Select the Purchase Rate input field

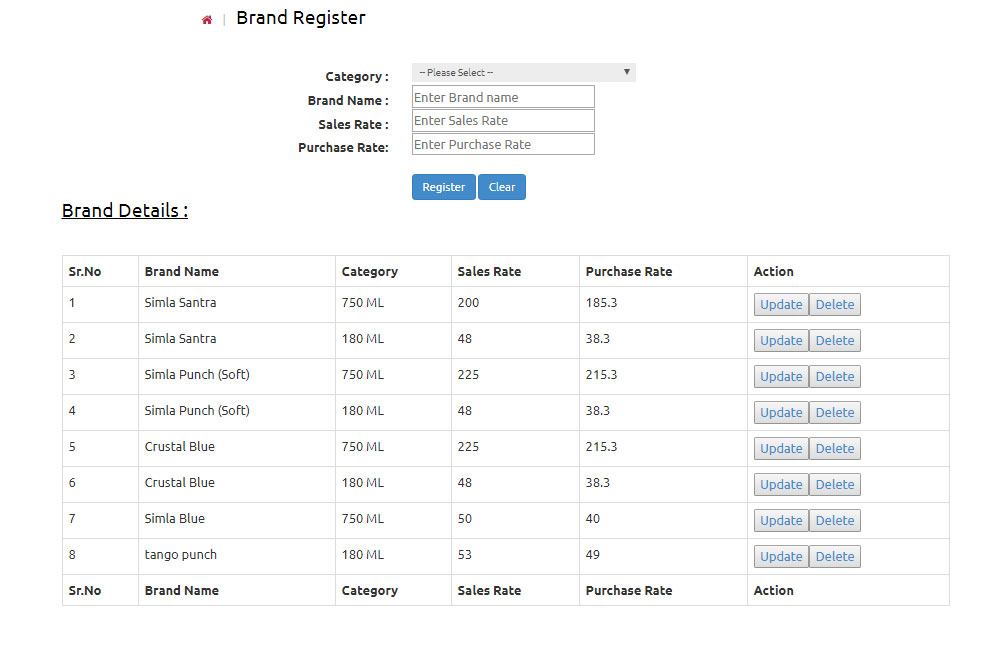click(x=503, y=144)
